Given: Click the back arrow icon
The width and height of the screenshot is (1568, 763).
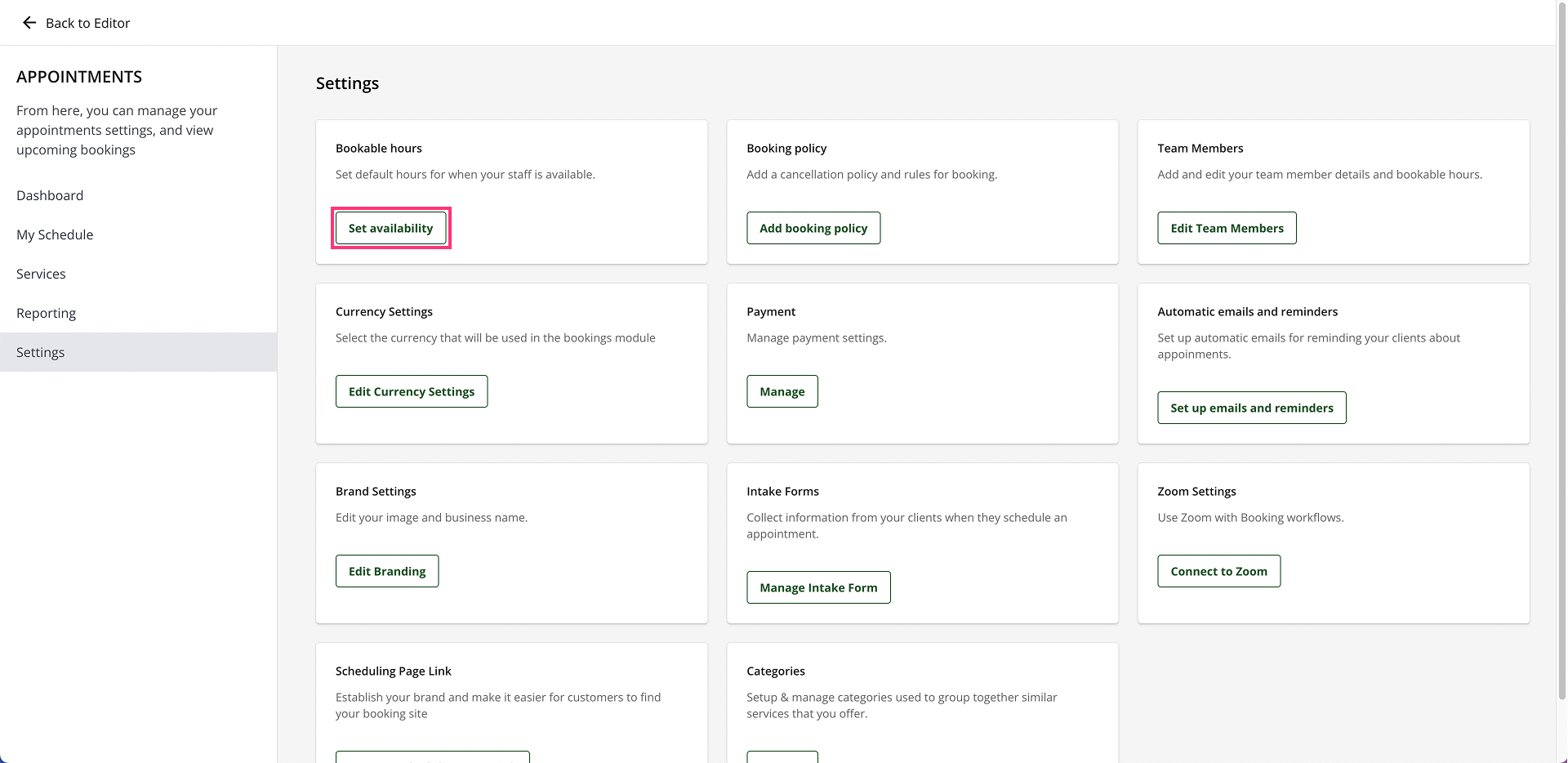Looking at the screenshot, I should [x=29, y=23].
